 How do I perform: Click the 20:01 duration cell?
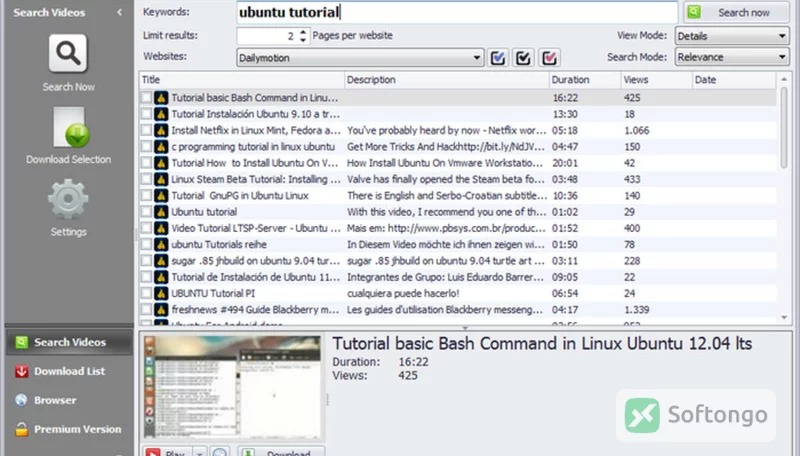point(565,163)
